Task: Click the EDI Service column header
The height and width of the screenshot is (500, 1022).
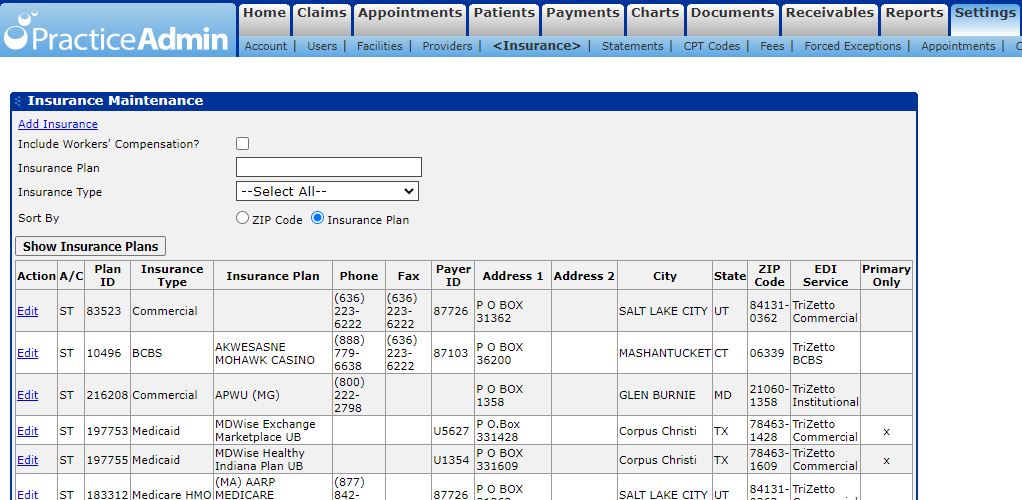Action: click(x=825, y=276)
